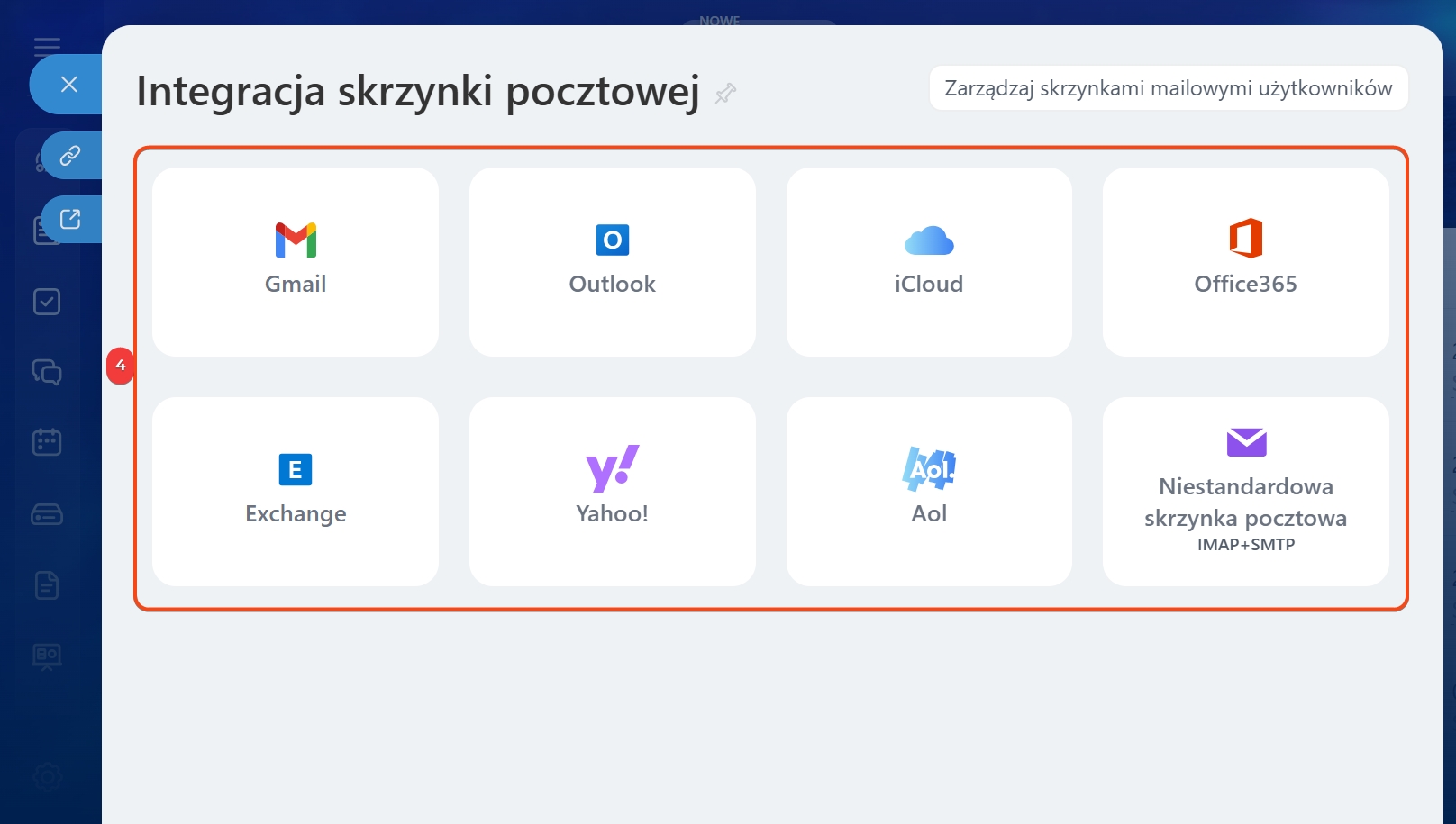
Task: Connect an iCloud mailbox
Action: [929, 261]
